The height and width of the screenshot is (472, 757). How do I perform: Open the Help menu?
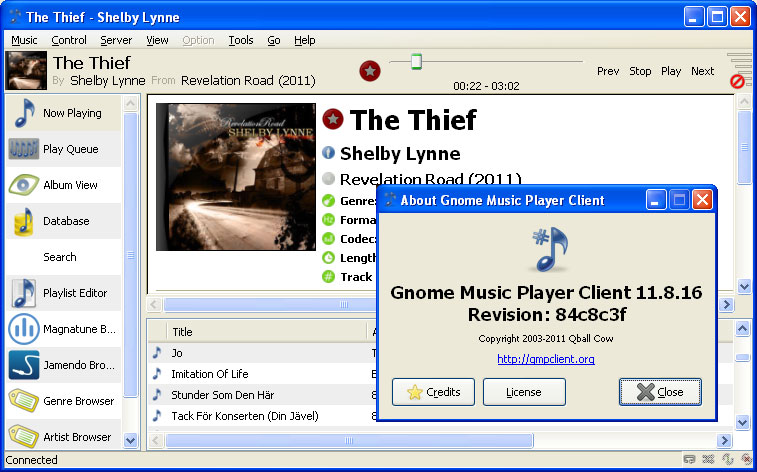[x=305, y=40]
